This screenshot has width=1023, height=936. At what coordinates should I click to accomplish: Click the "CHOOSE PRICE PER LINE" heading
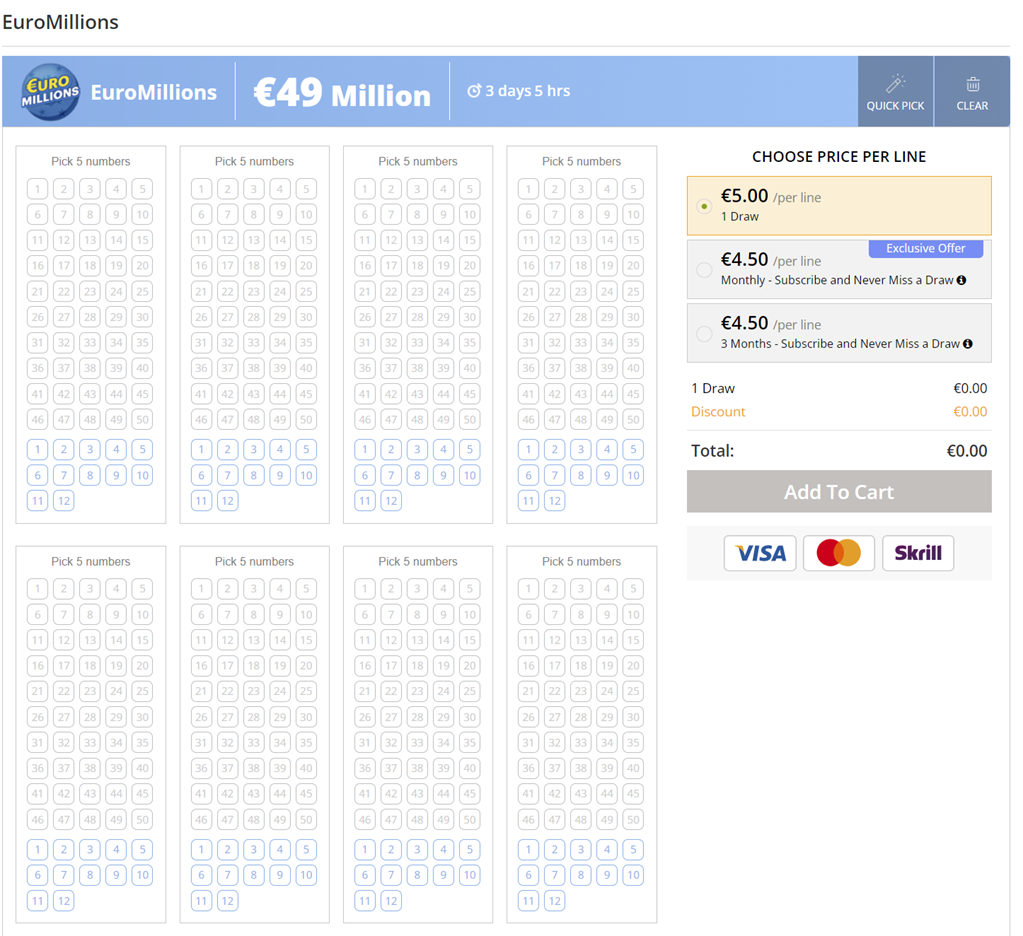[839, 157]
